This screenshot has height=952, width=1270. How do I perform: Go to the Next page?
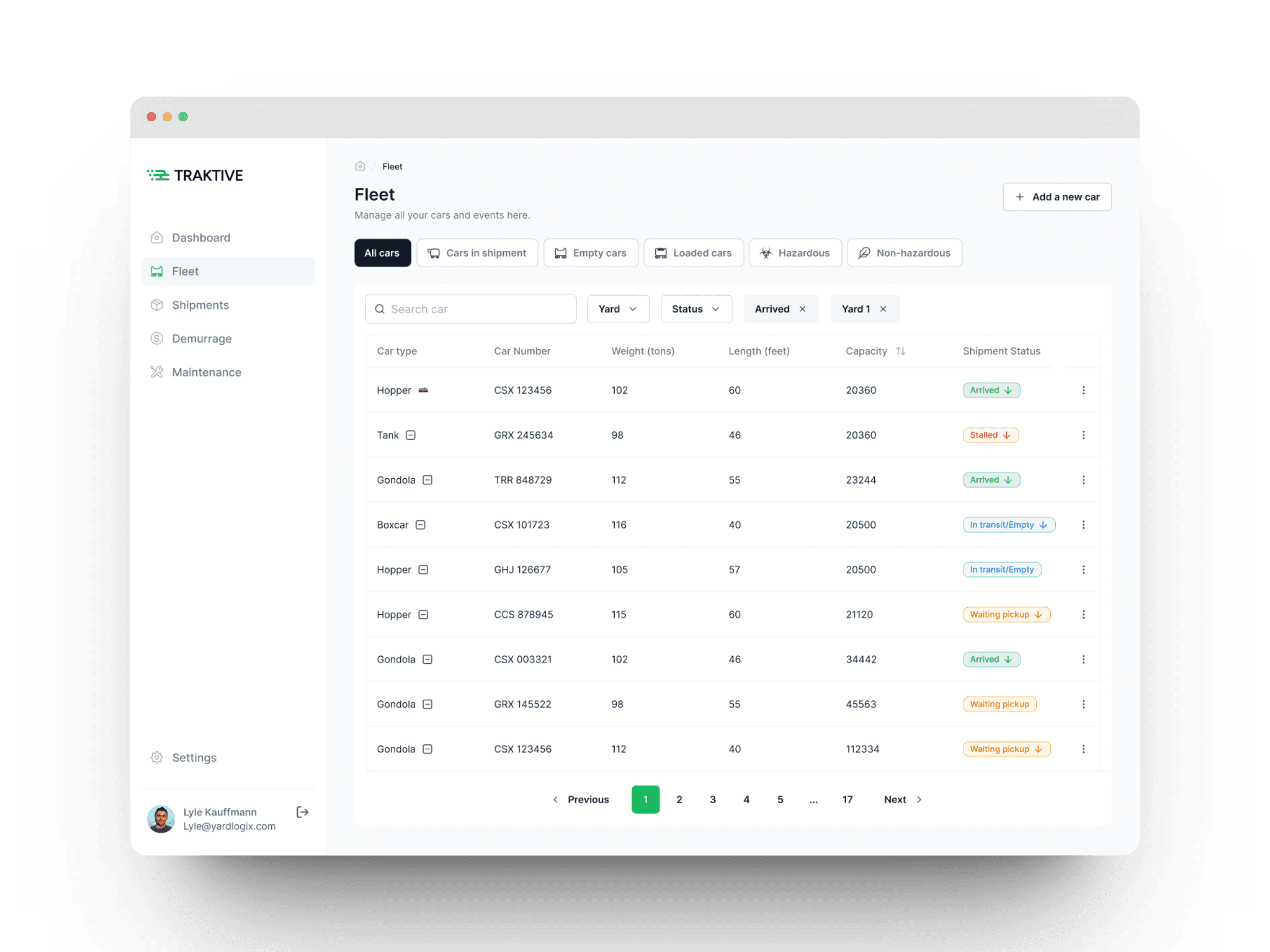click(x=902, y=799)
